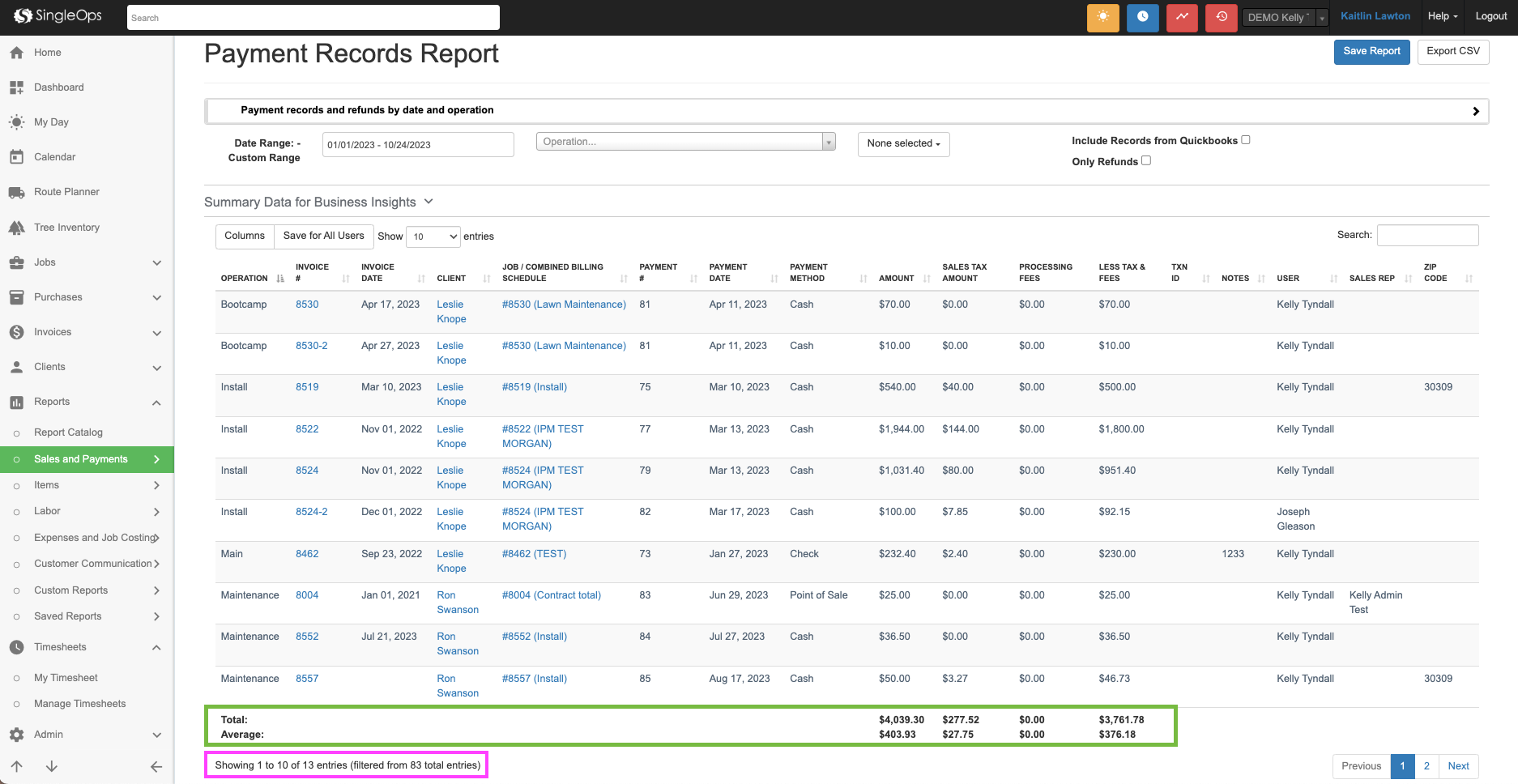Click the Date Range field

click(x=417, y=144)
